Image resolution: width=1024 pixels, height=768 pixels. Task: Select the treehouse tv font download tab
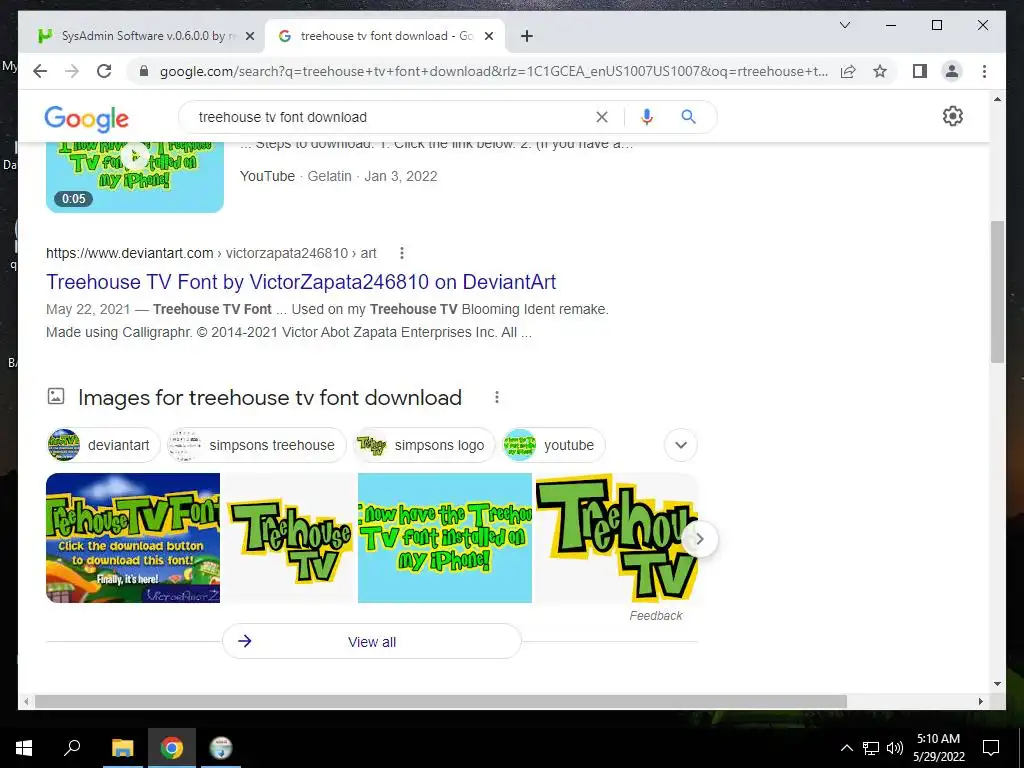coord(384,36)
